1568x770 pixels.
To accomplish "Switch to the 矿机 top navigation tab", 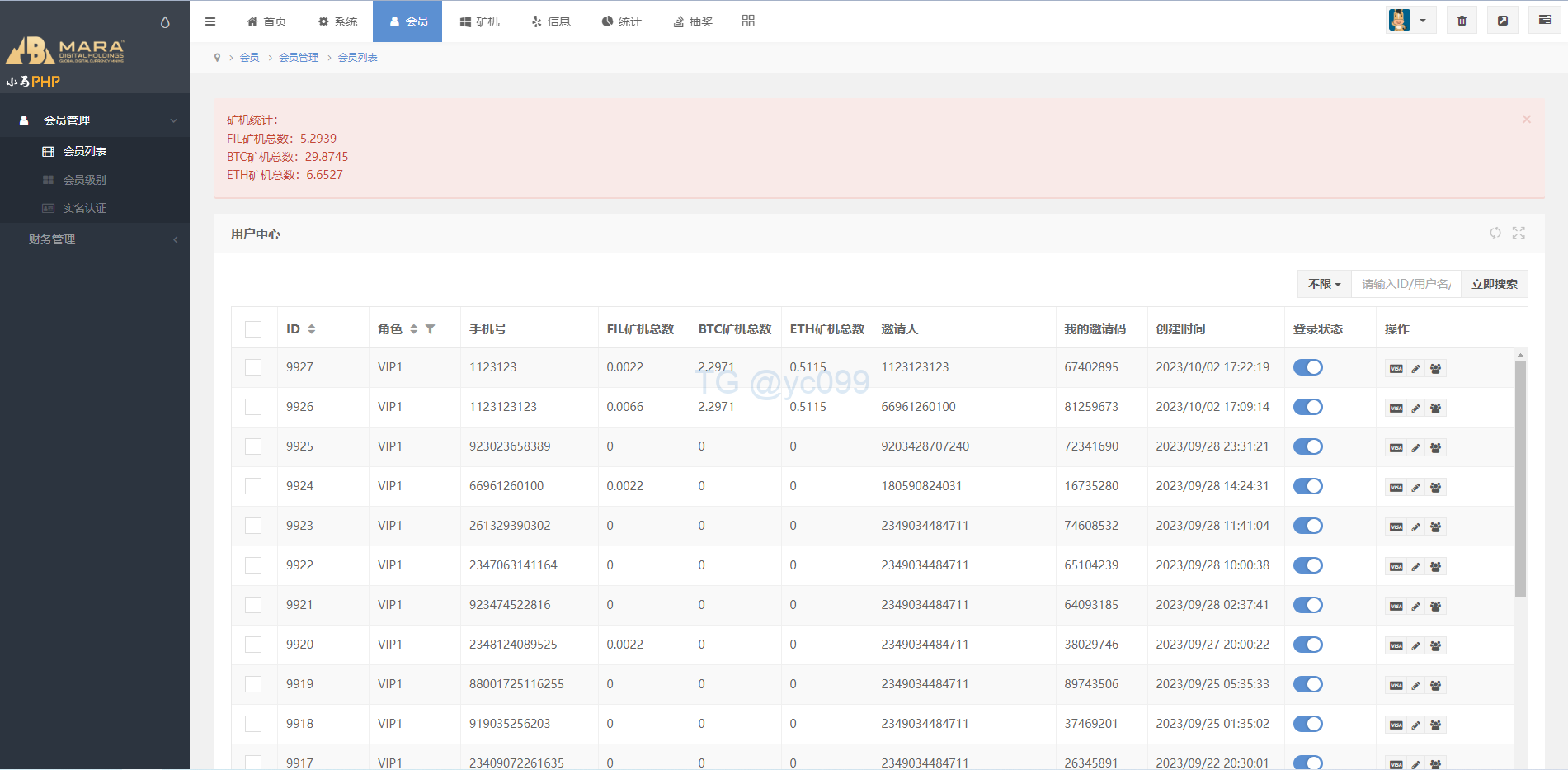I will point(479,21).
